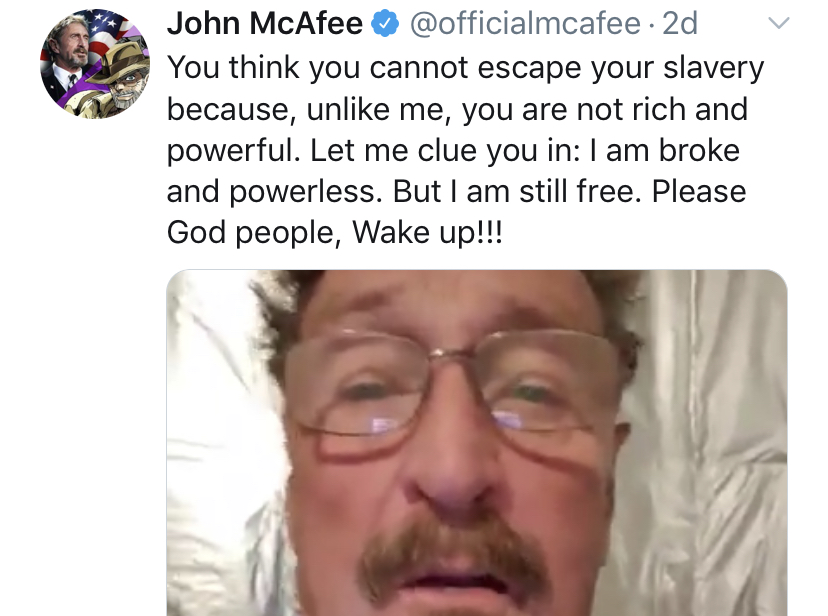The image size is (828, 616).
Task: Play the embedded video in the tweet
Action: pos(477,443)
